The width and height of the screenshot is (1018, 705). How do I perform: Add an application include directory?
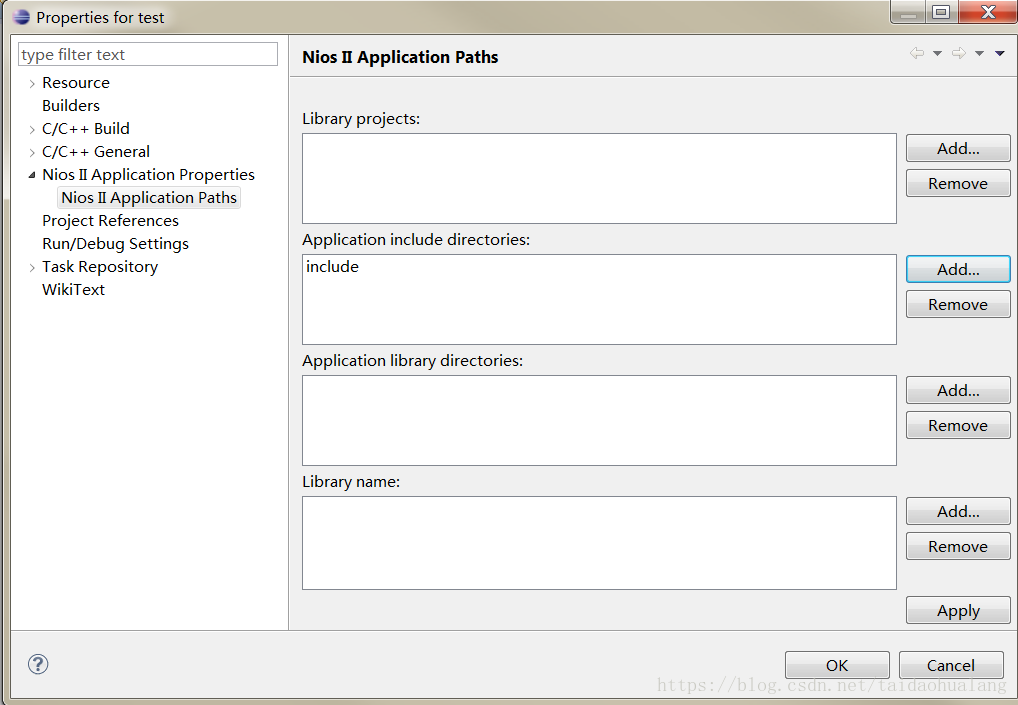(958, 269)
